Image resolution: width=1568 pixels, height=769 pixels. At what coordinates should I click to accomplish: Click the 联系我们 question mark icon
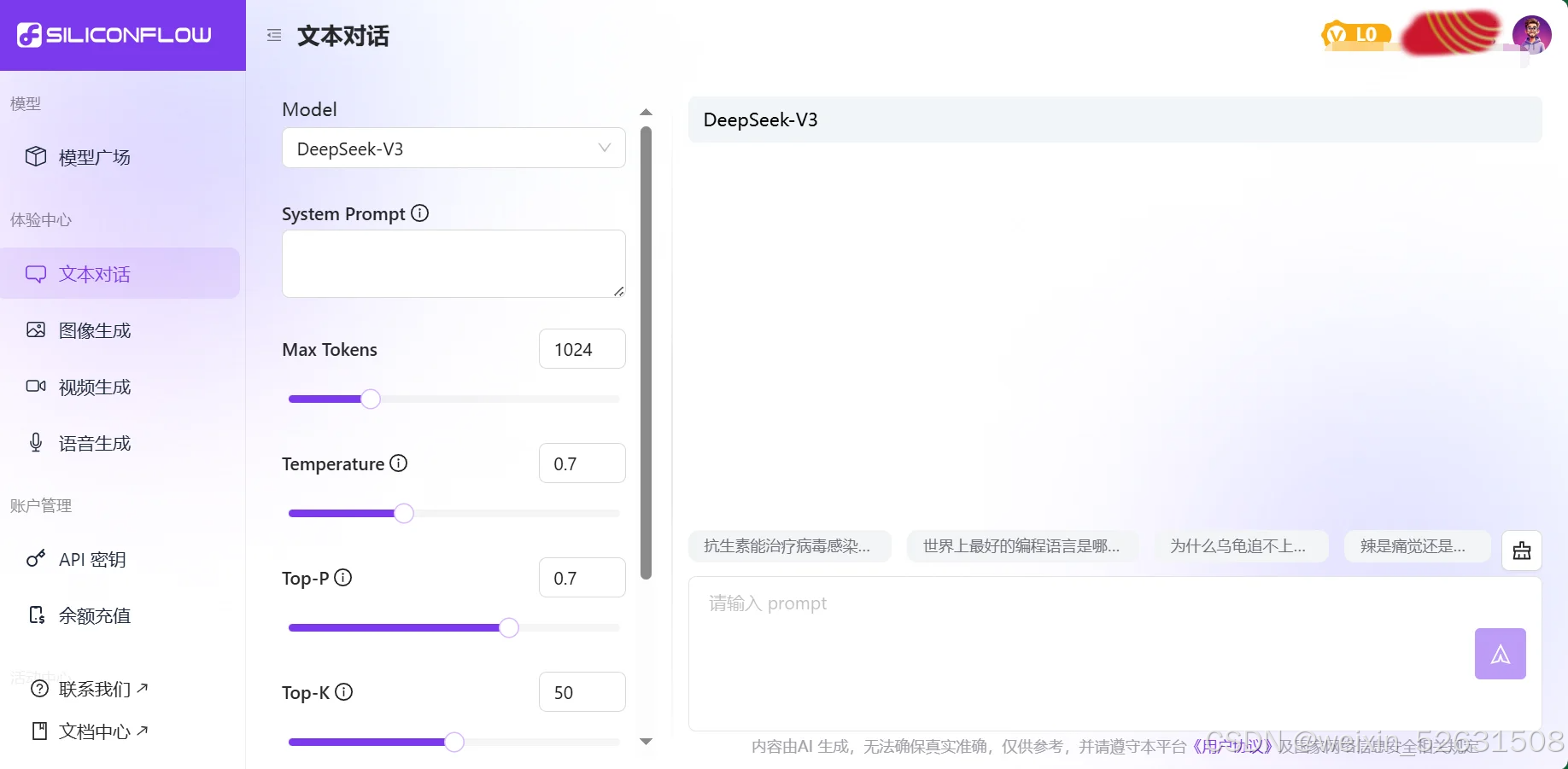click(x=39, y=689)
